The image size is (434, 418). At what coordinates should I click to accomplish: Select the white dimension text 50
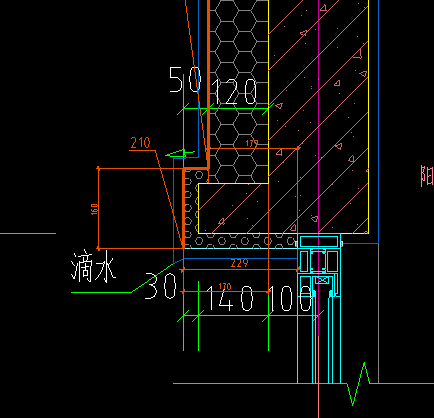(x=185, y=79)
